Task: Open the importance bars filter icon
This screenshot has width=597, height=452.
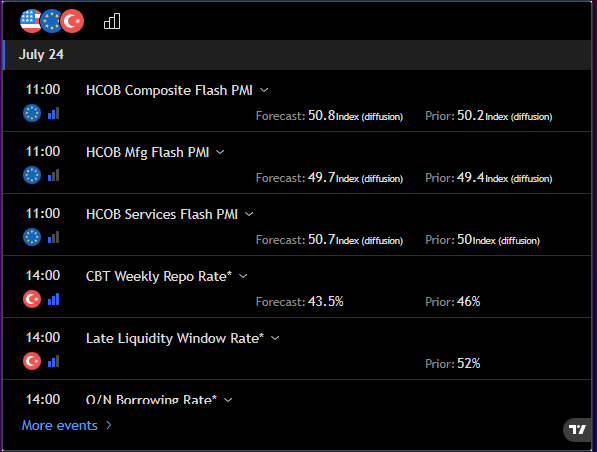Action: pyautogui.click(x=112, y=21)
